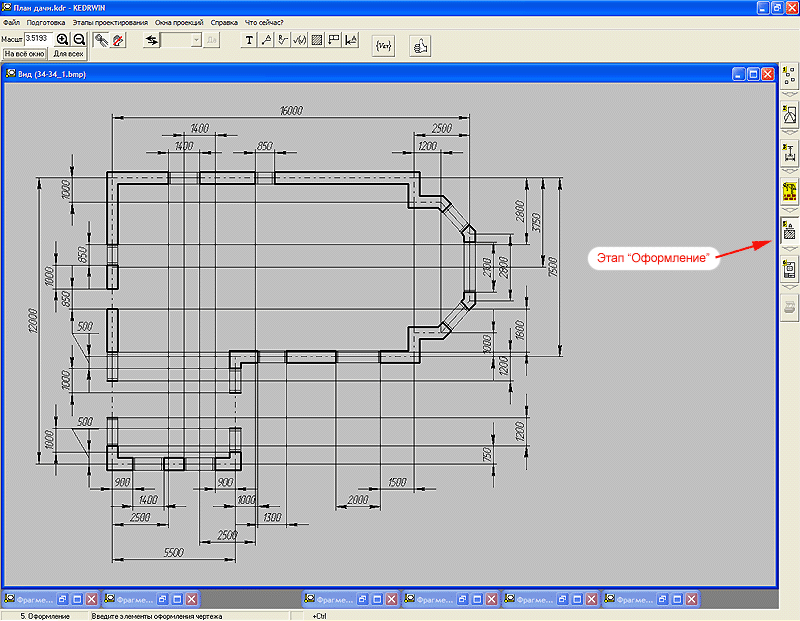Select the surface finish square-root symbol tool
Image resolution: width=800 pixels, height=621 pixels.
point(299,40)
